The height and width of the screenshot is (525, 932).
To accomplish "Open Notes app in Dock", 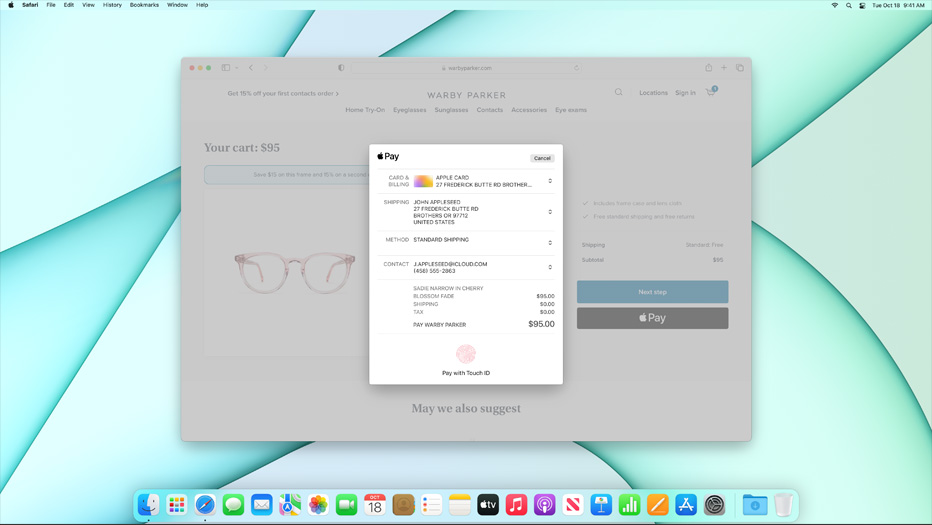I will [459, 505].
